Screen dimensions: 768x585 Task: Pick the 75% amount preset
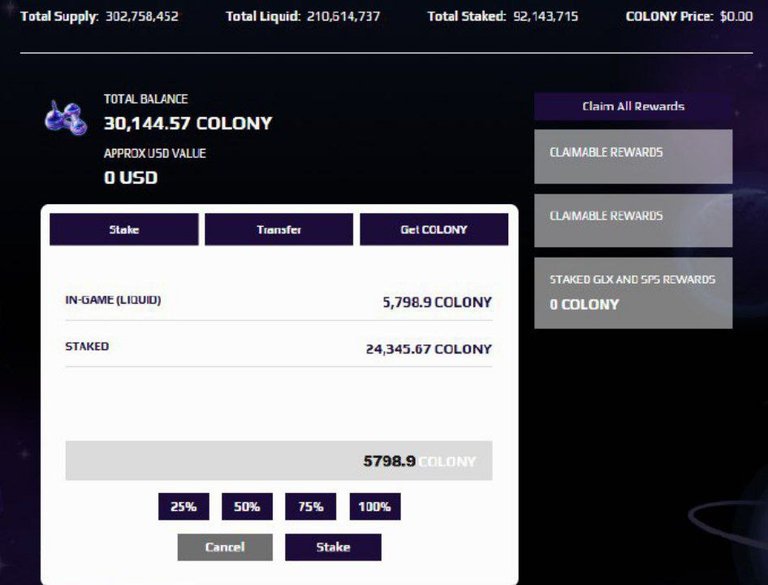311,507
